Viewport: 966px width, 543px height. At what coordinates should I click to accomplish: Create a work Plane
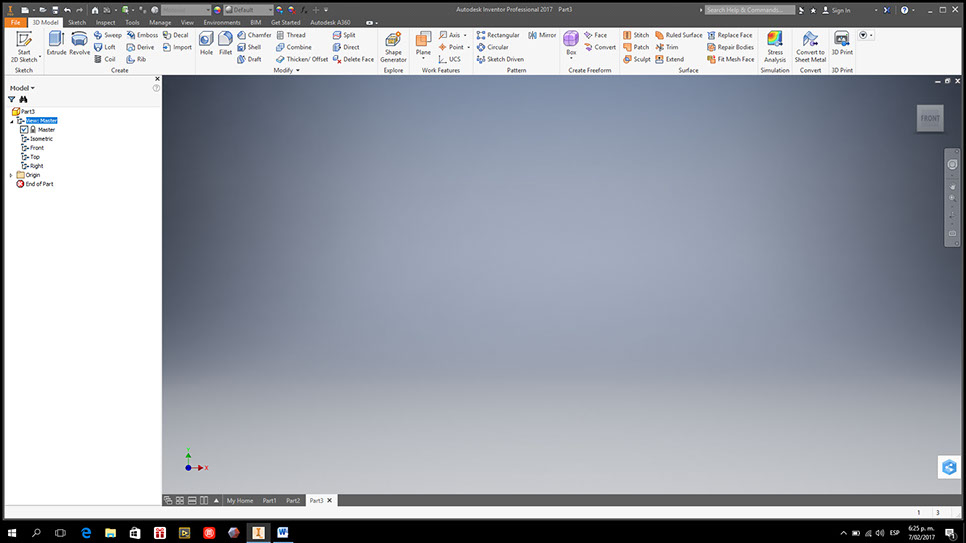423,44
